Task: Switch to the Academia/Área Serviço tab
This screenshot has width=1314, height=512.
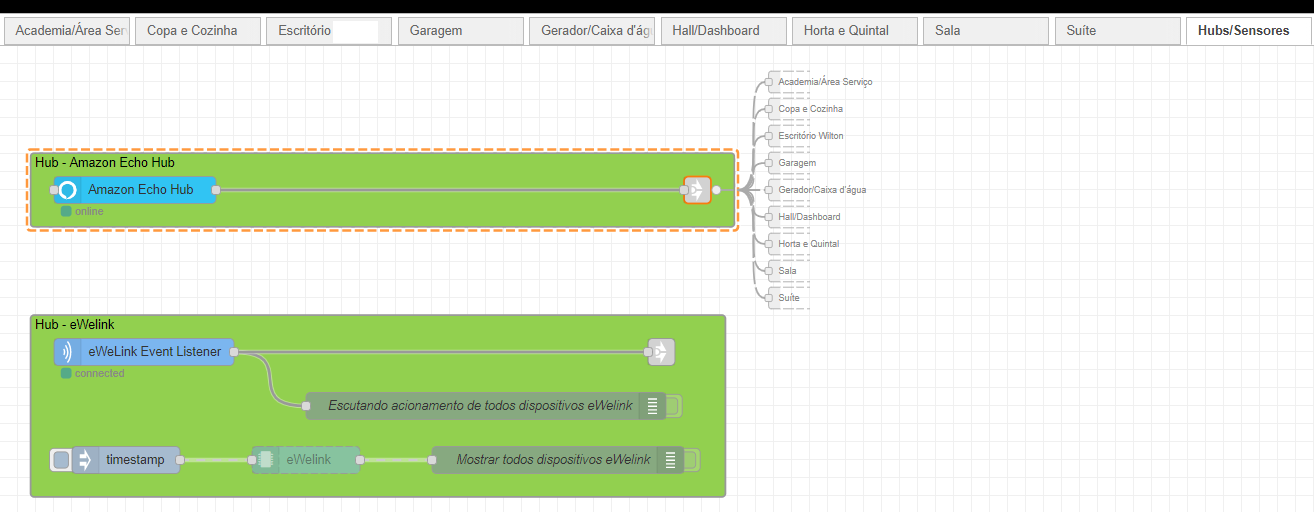Action: (67, 31)
